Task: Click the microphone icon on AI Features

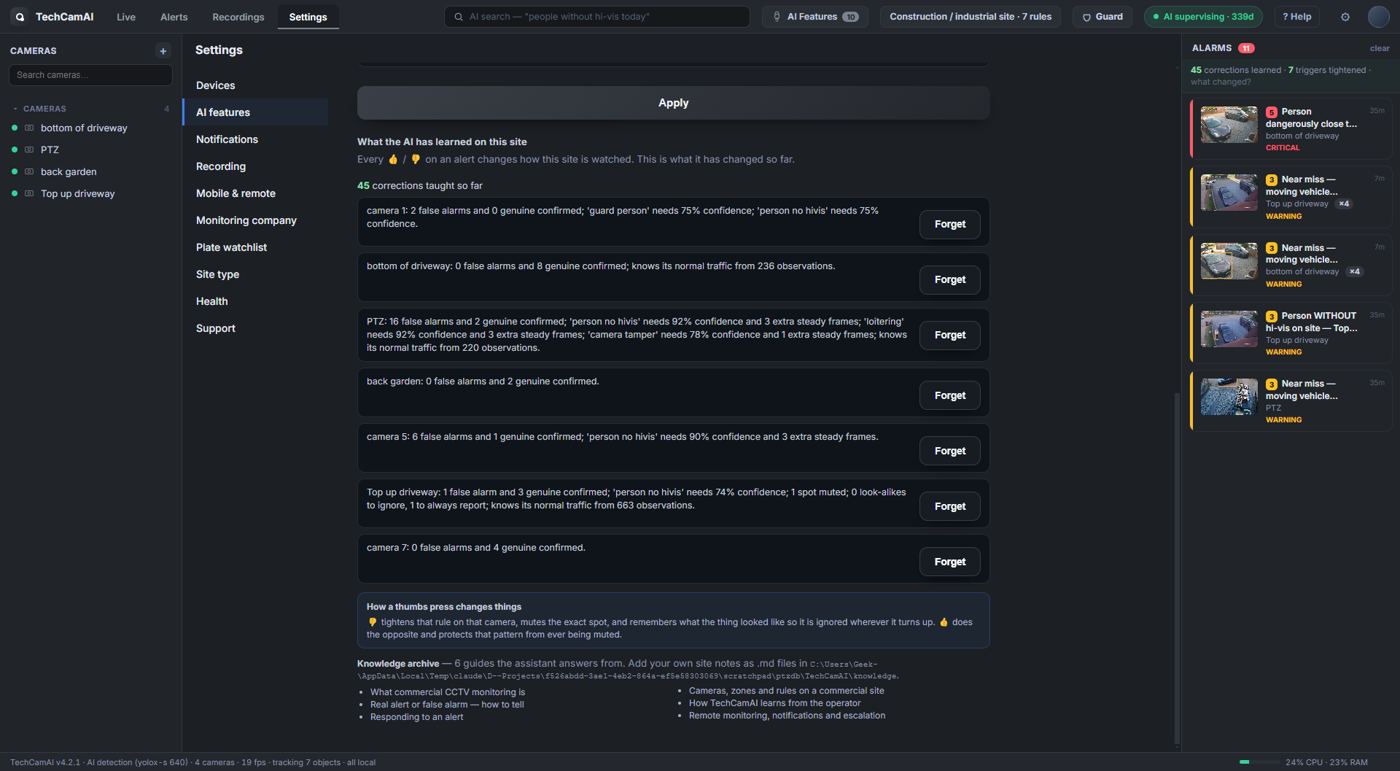Action: 777,17
